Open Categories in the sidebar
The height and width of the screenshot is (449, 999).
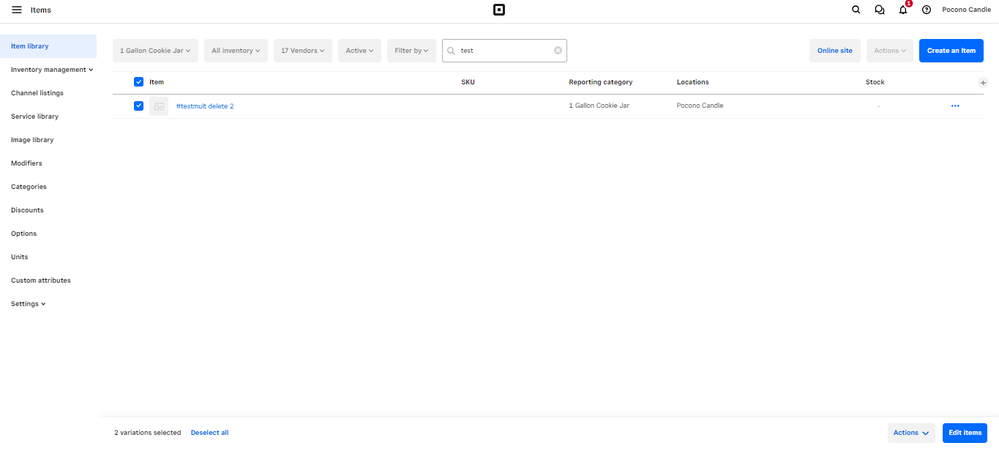29,187
